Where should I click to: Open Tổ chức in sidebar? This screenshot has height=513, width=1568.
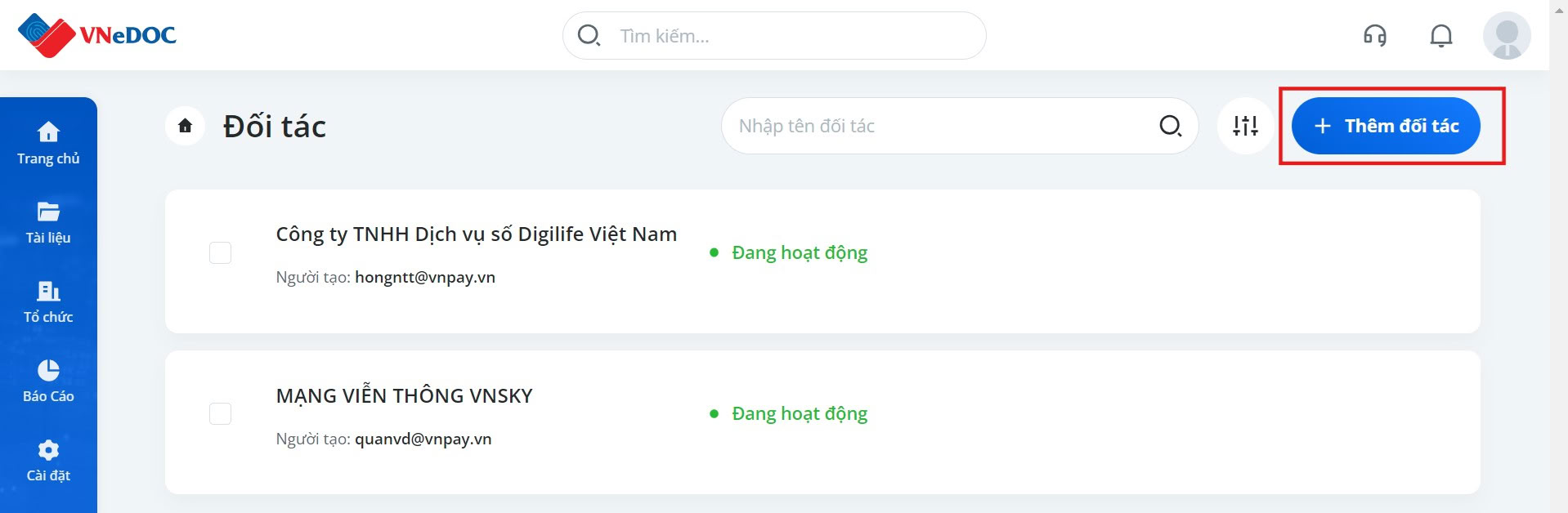[x=48, y=301]
